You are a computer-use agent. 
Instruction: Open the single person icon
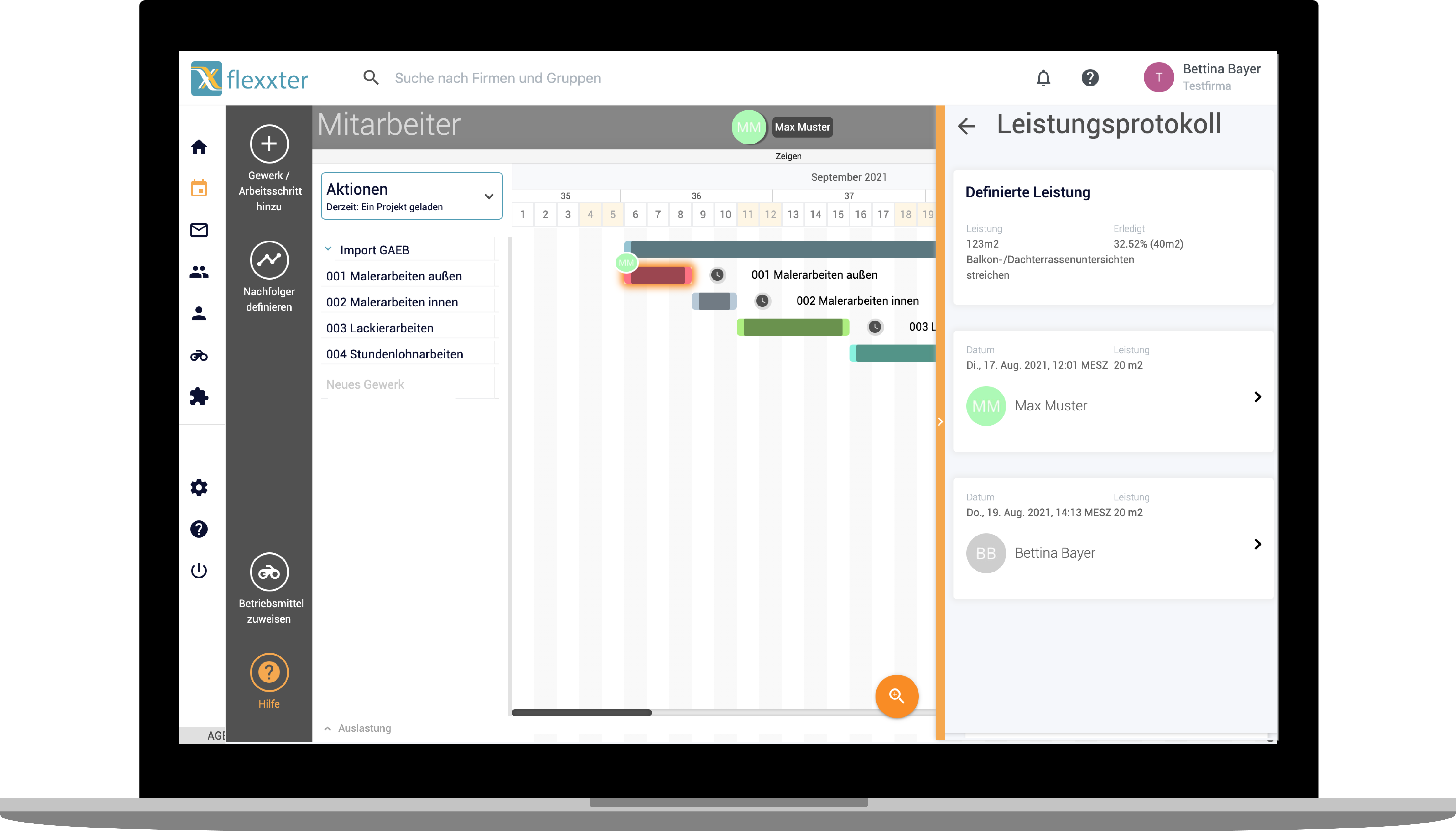(199, 313)
